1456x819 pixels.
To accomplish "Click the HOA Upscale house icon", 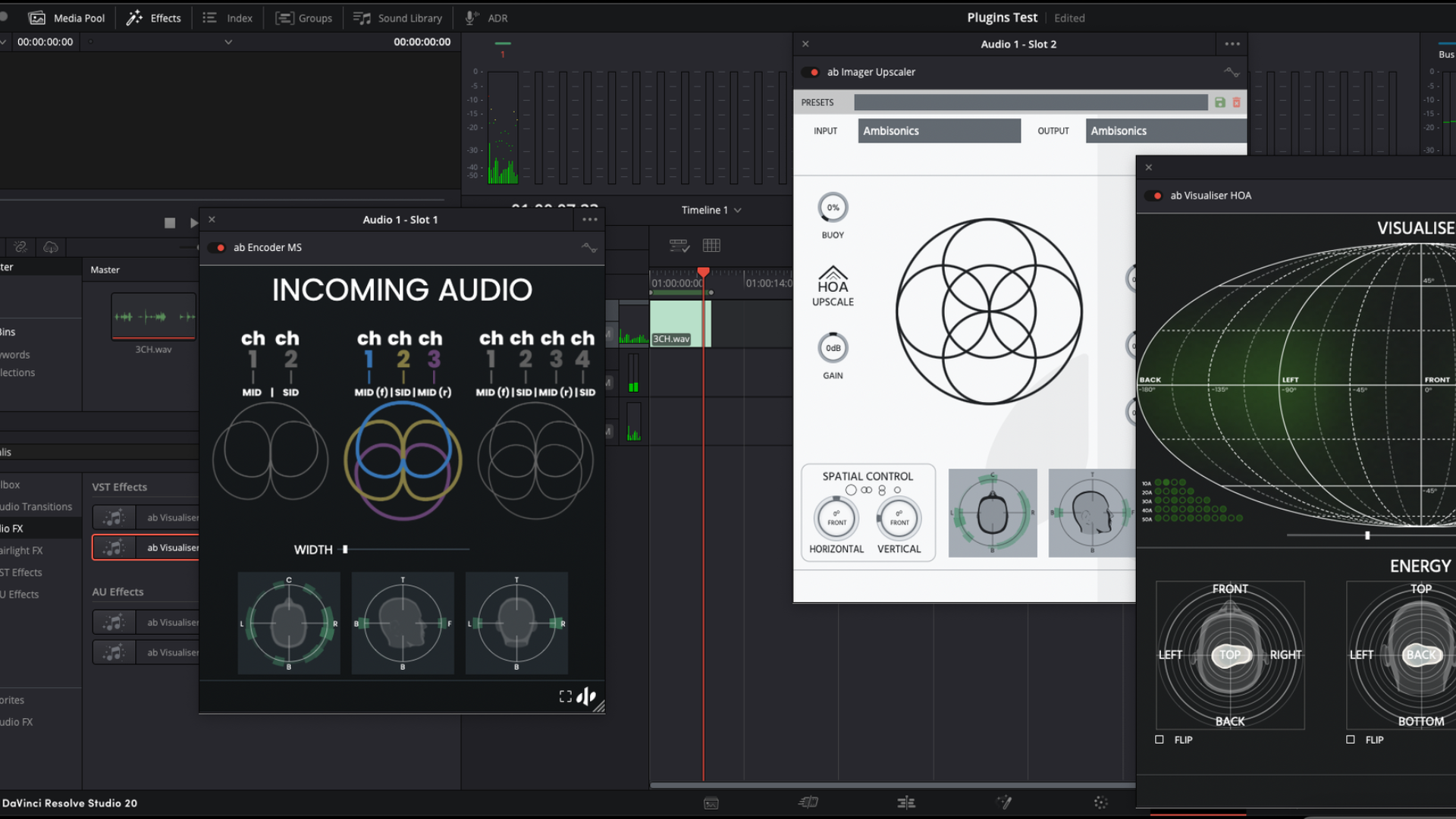I will click(833, 286).
